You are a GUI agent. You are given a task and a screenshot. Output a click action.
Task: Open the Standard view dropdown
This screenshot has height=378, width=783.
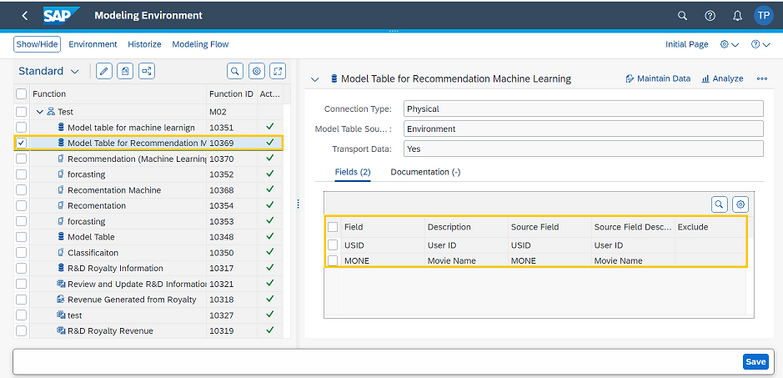(x=49, y=71)
